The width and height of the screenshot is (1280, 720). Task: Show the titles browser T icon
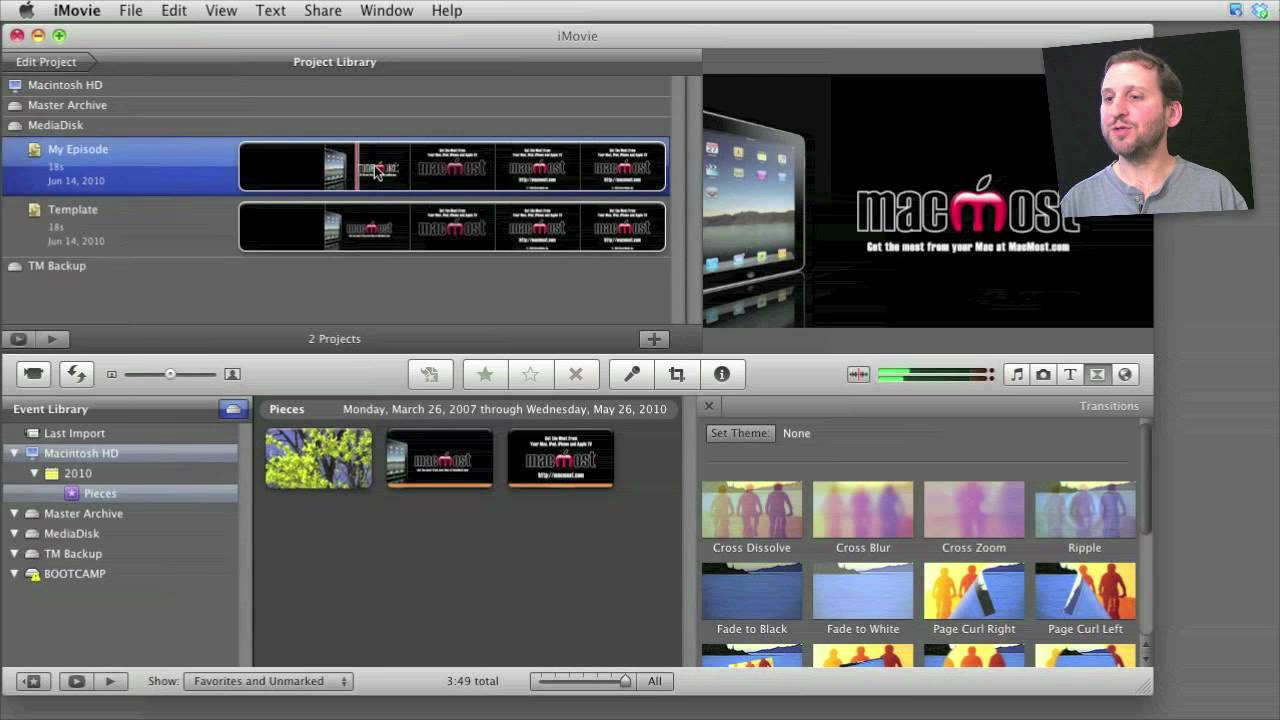(x=1070, y=374)
